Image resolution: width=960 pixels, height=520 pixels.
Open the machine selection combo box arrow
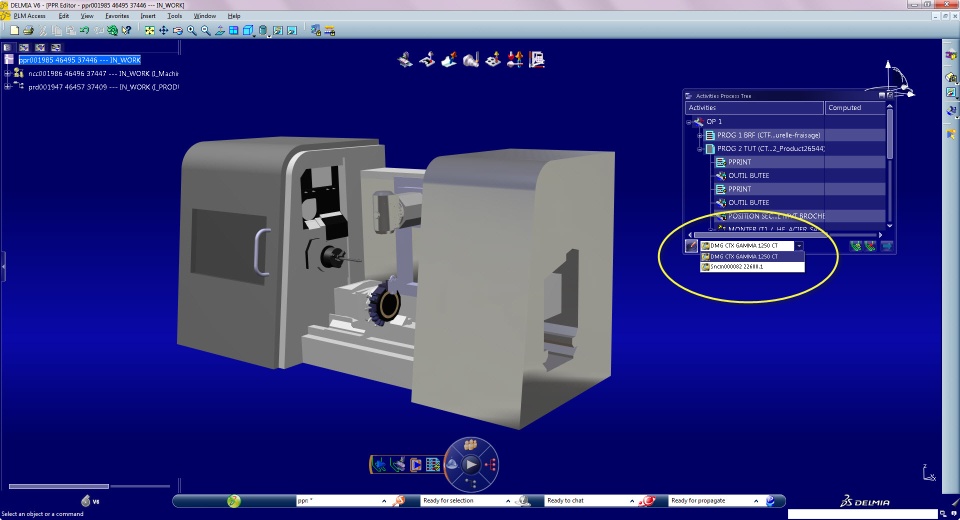(x=799, y=246)
